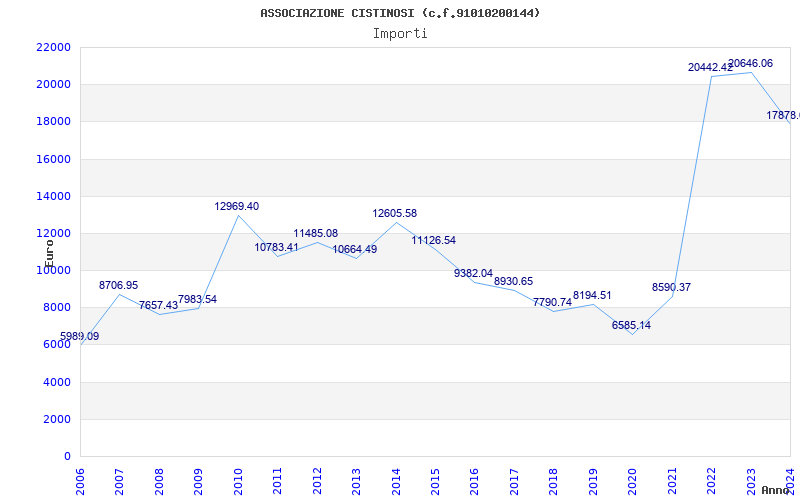Screen dimensions: 800x500
Task: Click the 9382.04 data label for 2016
Action: pos(473,274)
